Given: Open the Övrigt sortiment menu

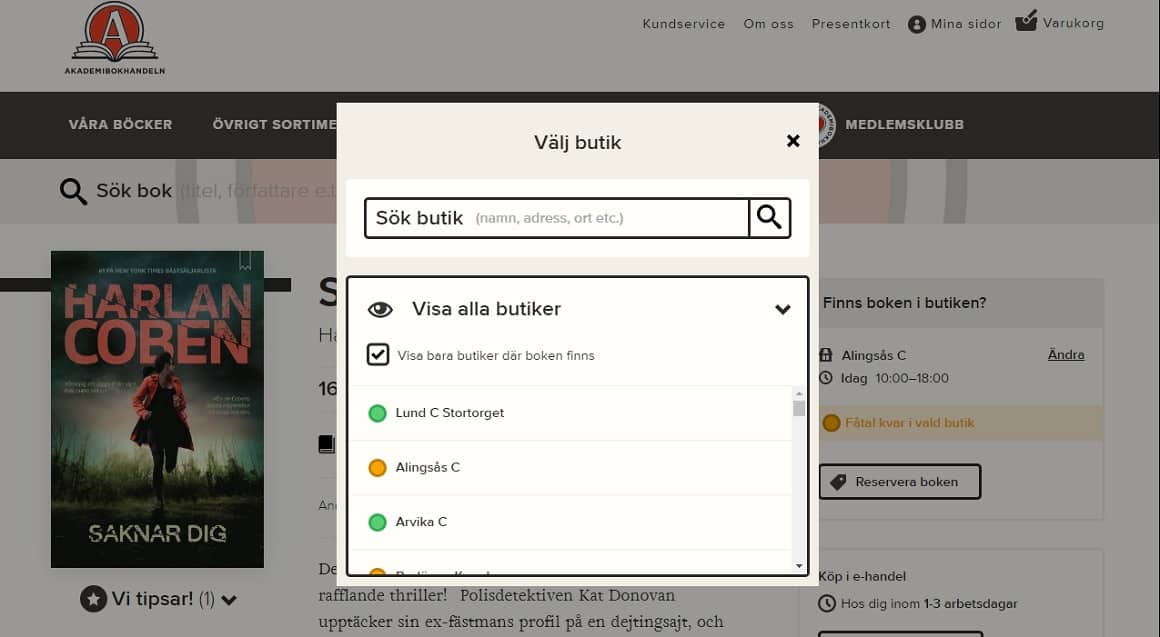Looking at the screenshot, I should pyautogui.click(x=274, y=124).
